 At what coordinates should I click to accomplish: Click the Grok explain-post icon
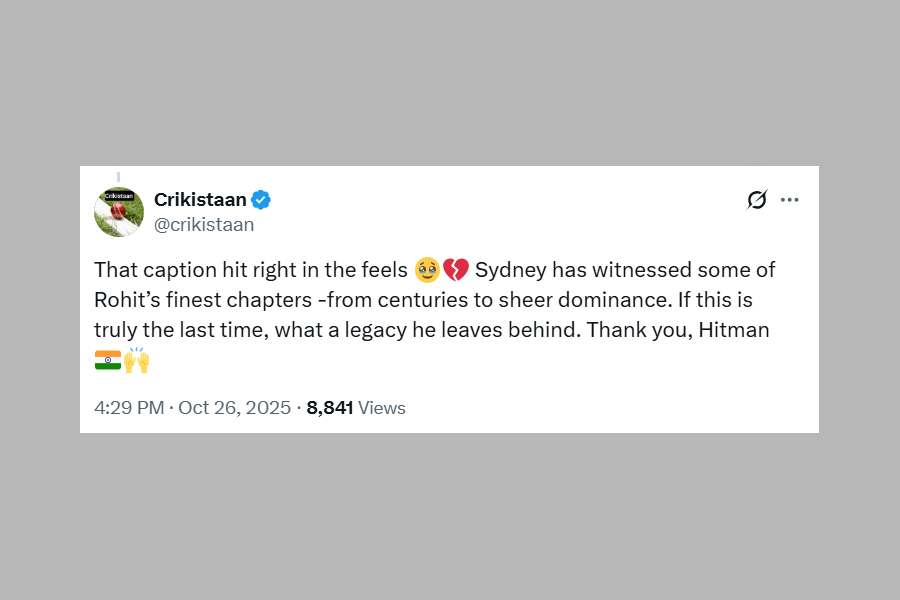click(757, 200)
